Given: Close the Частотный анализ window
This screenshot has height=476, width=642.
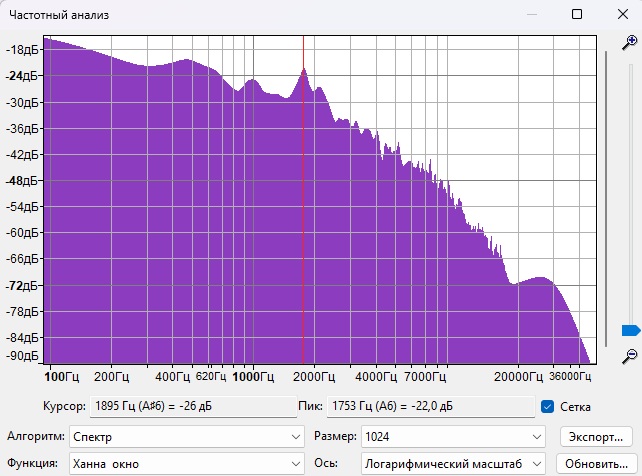Looking at the screenshot, I should pos(623,14).
